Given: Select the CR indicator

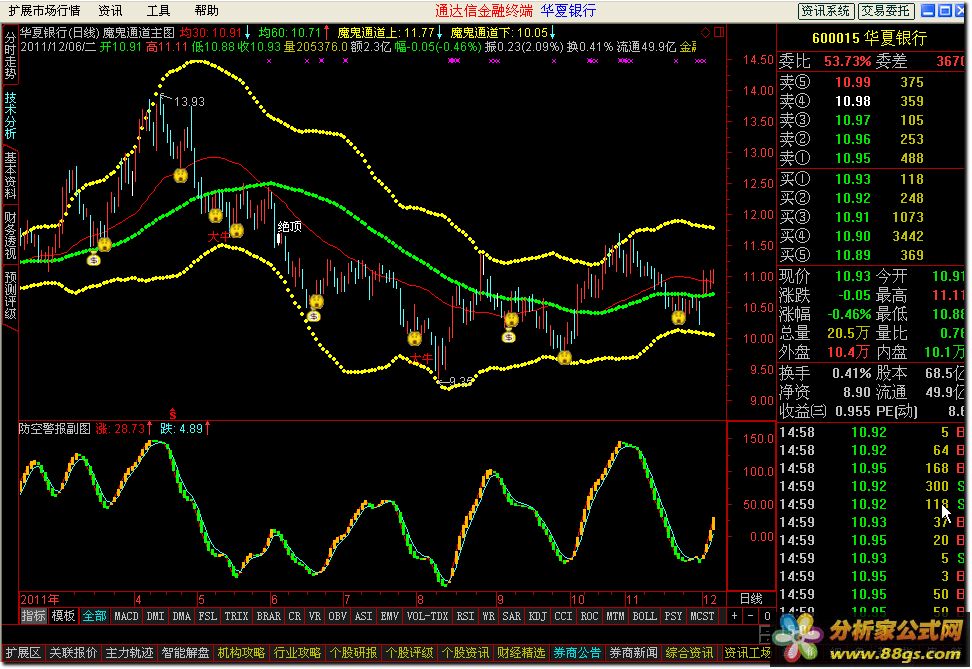Looking at the screenshot, I should 294,616.
